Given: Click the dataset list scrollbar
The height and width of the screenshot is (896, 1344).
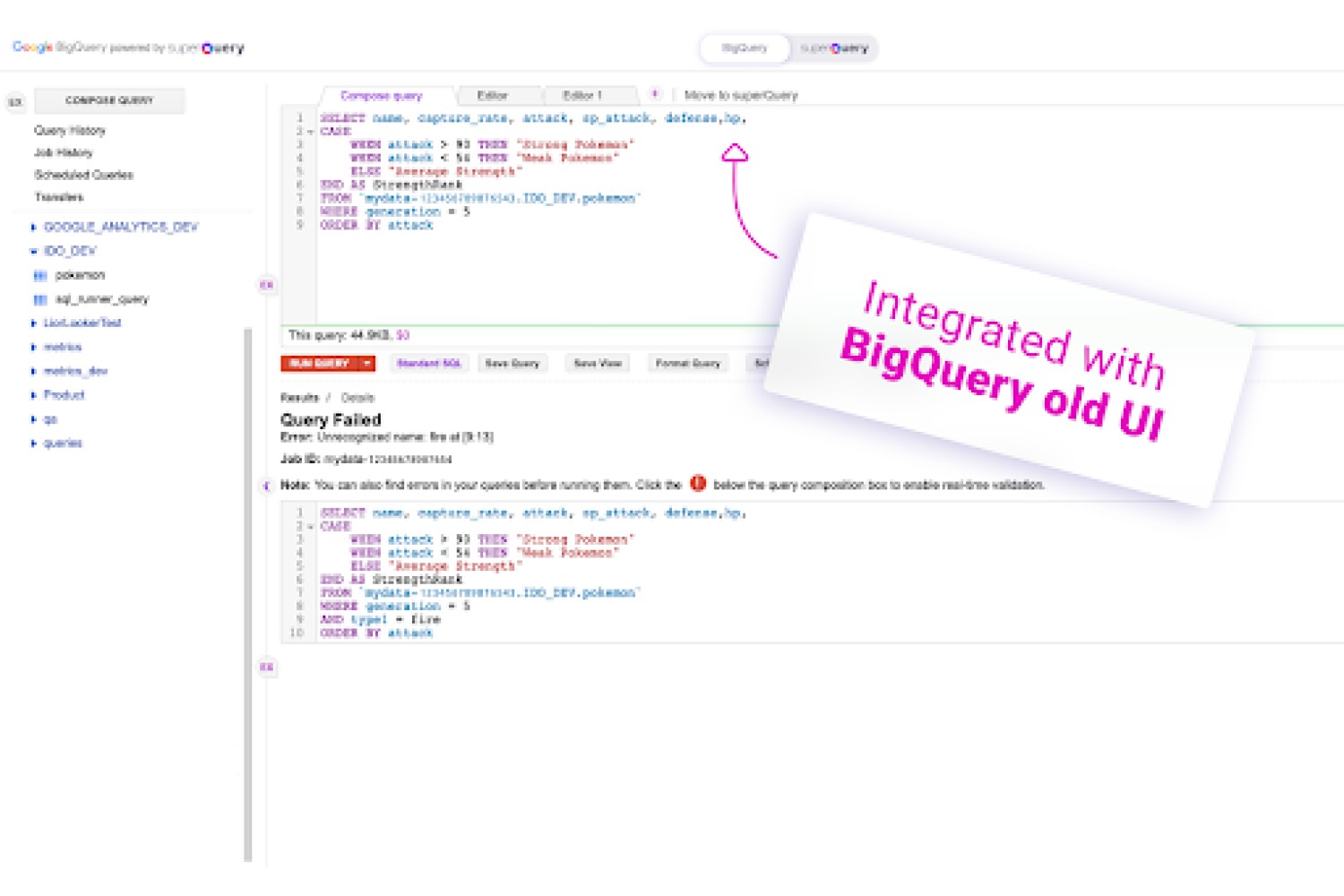Looking at the screenshot, I should (248, 595).
